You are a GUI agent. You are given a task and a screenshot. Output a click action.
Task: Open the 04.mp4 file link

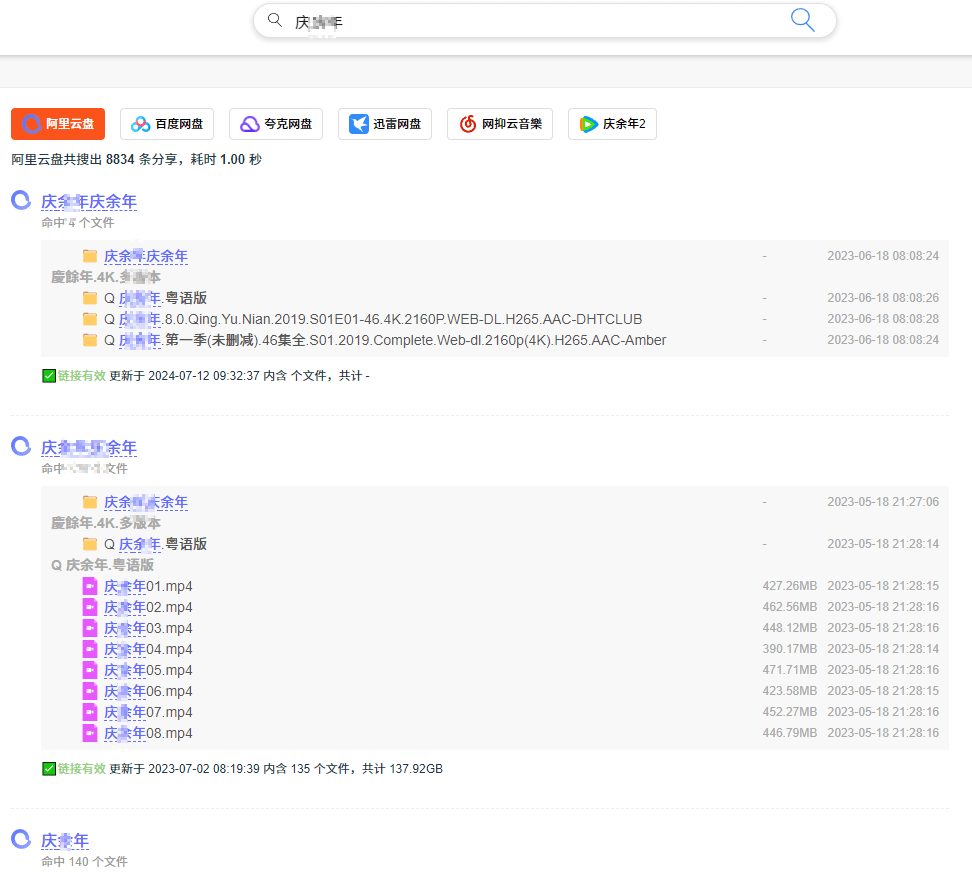pyautogui.click(x=148, y=649)
